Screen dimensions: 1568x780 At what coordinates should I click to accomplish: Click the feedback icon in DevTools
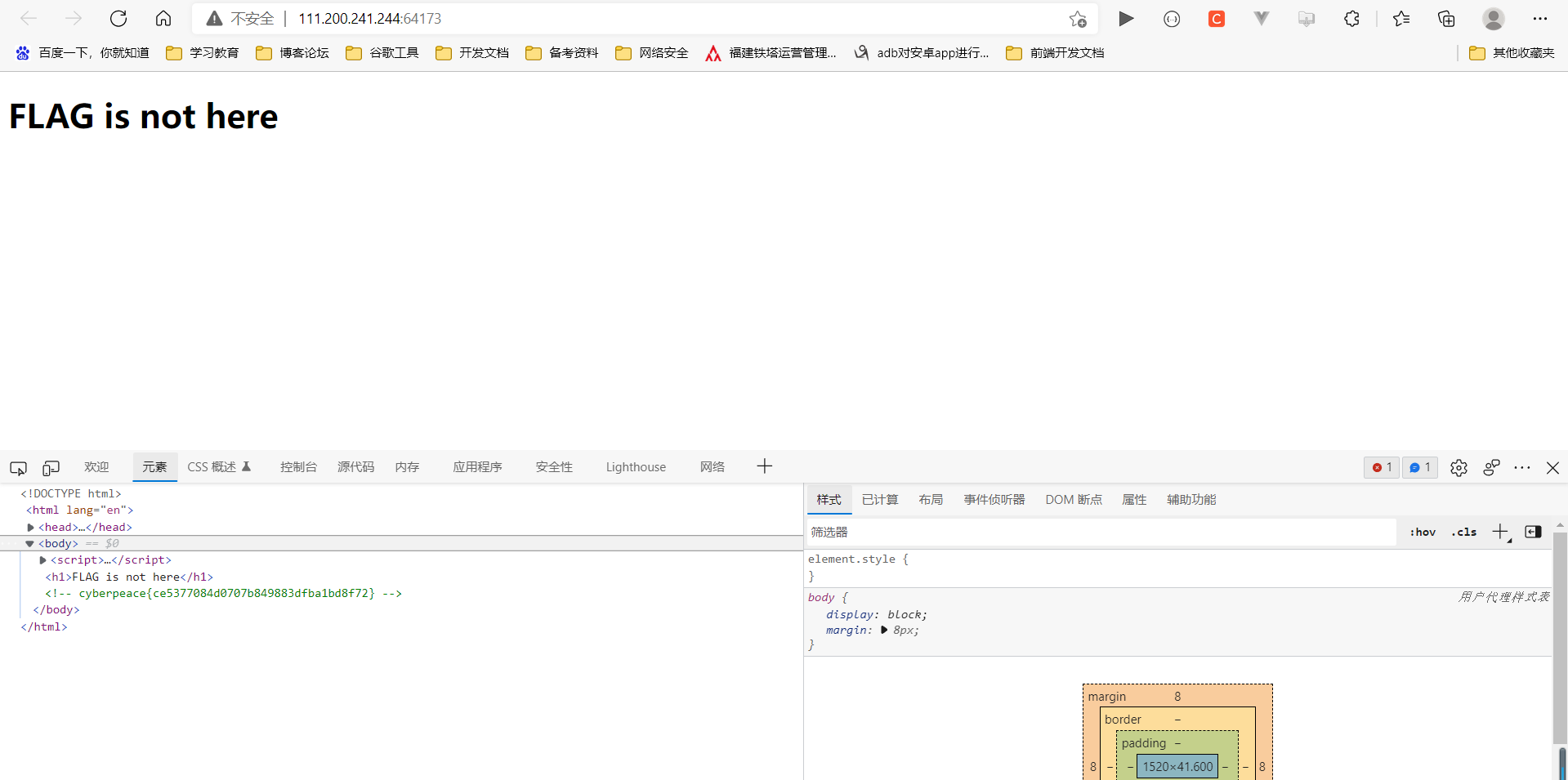pyautogui.click(x=1492, y=467)
